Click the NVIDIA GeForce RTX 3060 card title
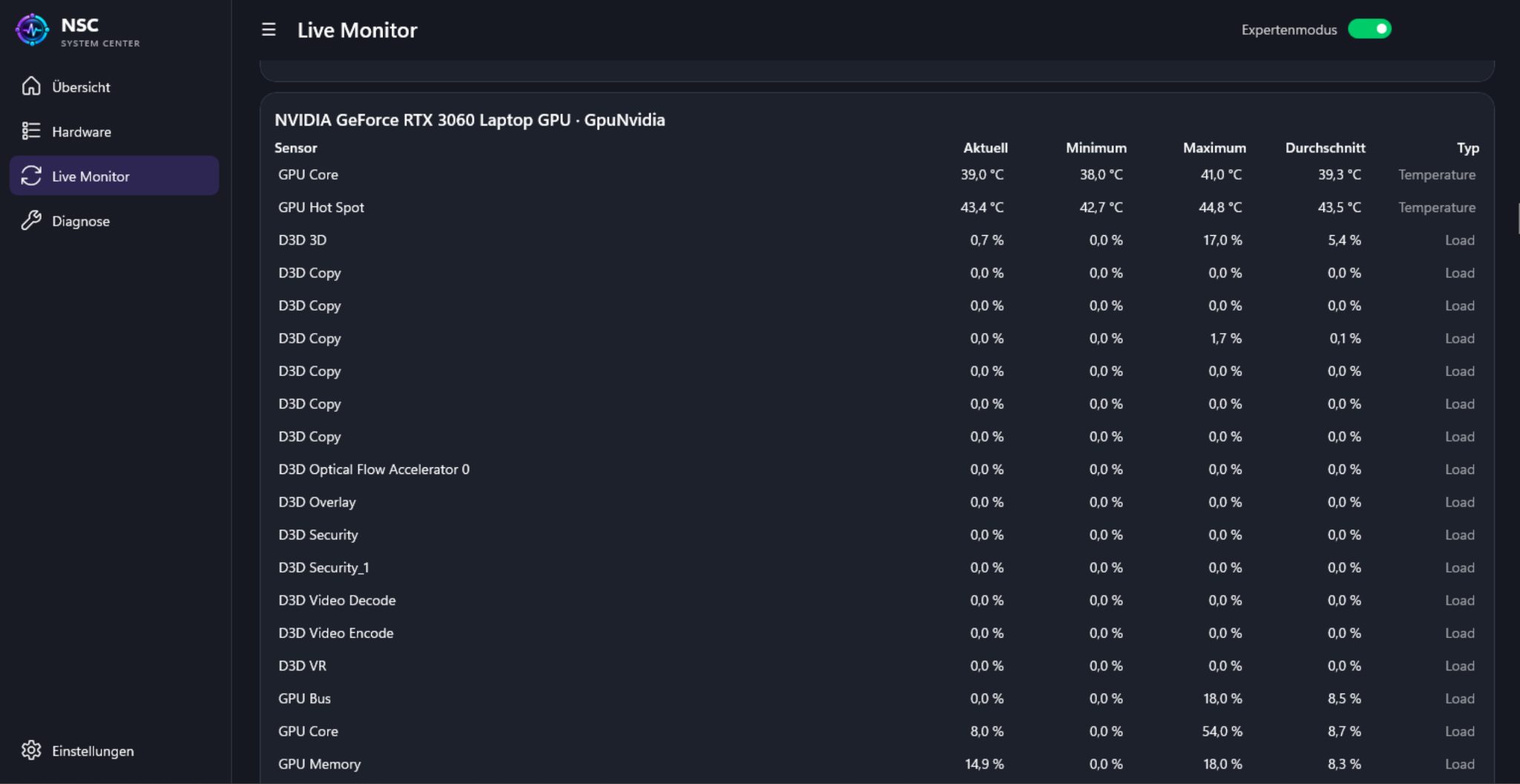The image size is (1520, 784). [x=470, y=120]
